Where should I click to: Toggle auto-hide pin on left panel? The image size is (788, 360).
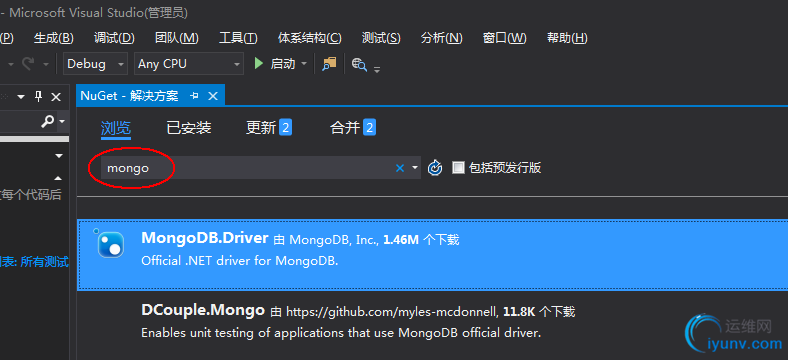tap(39, 97)
